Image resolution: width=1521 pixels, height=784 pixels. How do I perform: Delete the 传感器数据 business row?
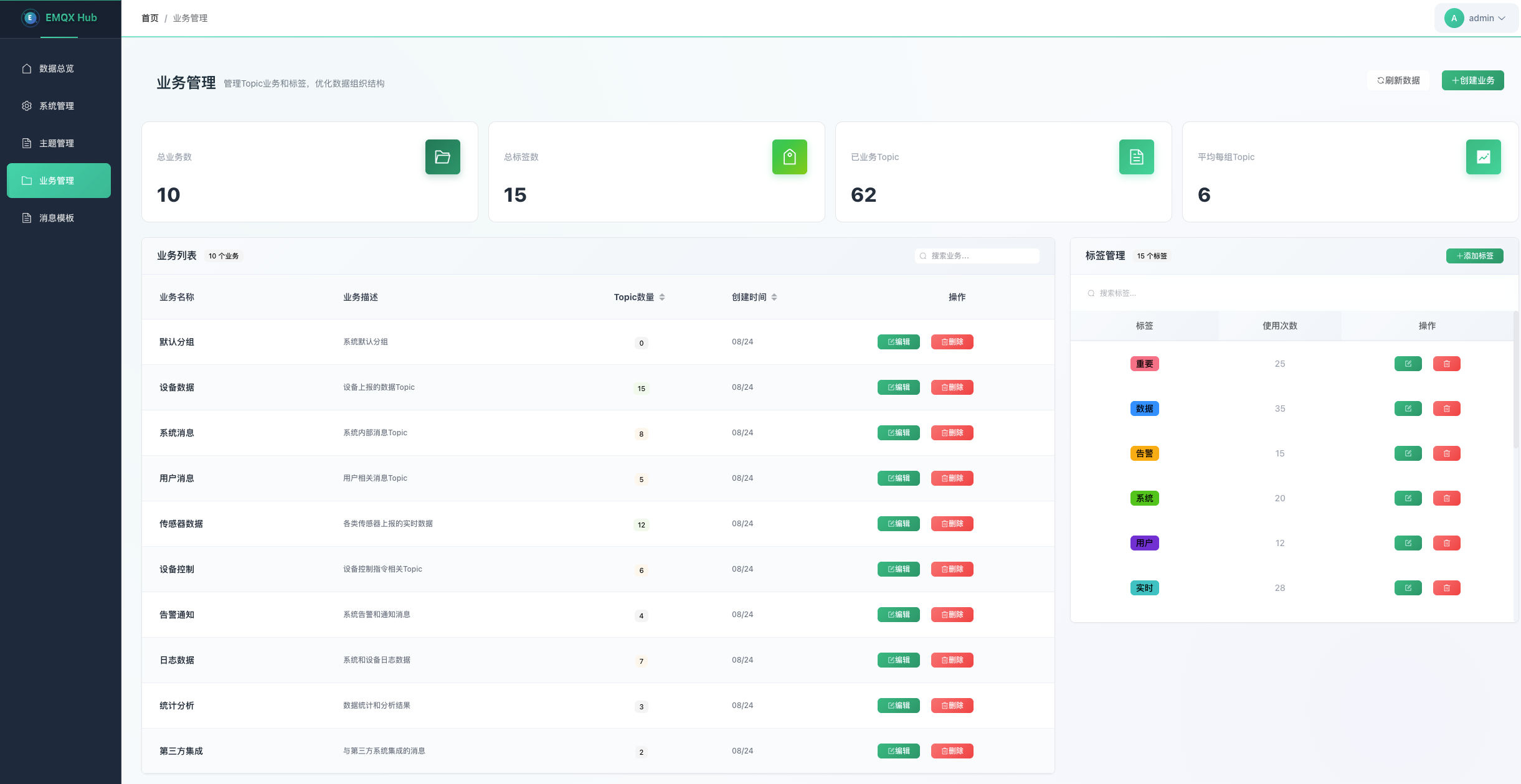point(952,524)
